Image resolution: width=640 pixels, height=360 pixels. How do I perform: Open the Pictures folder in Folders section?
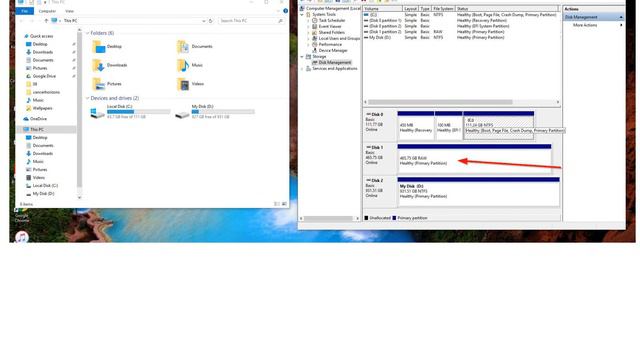point(107,84)
